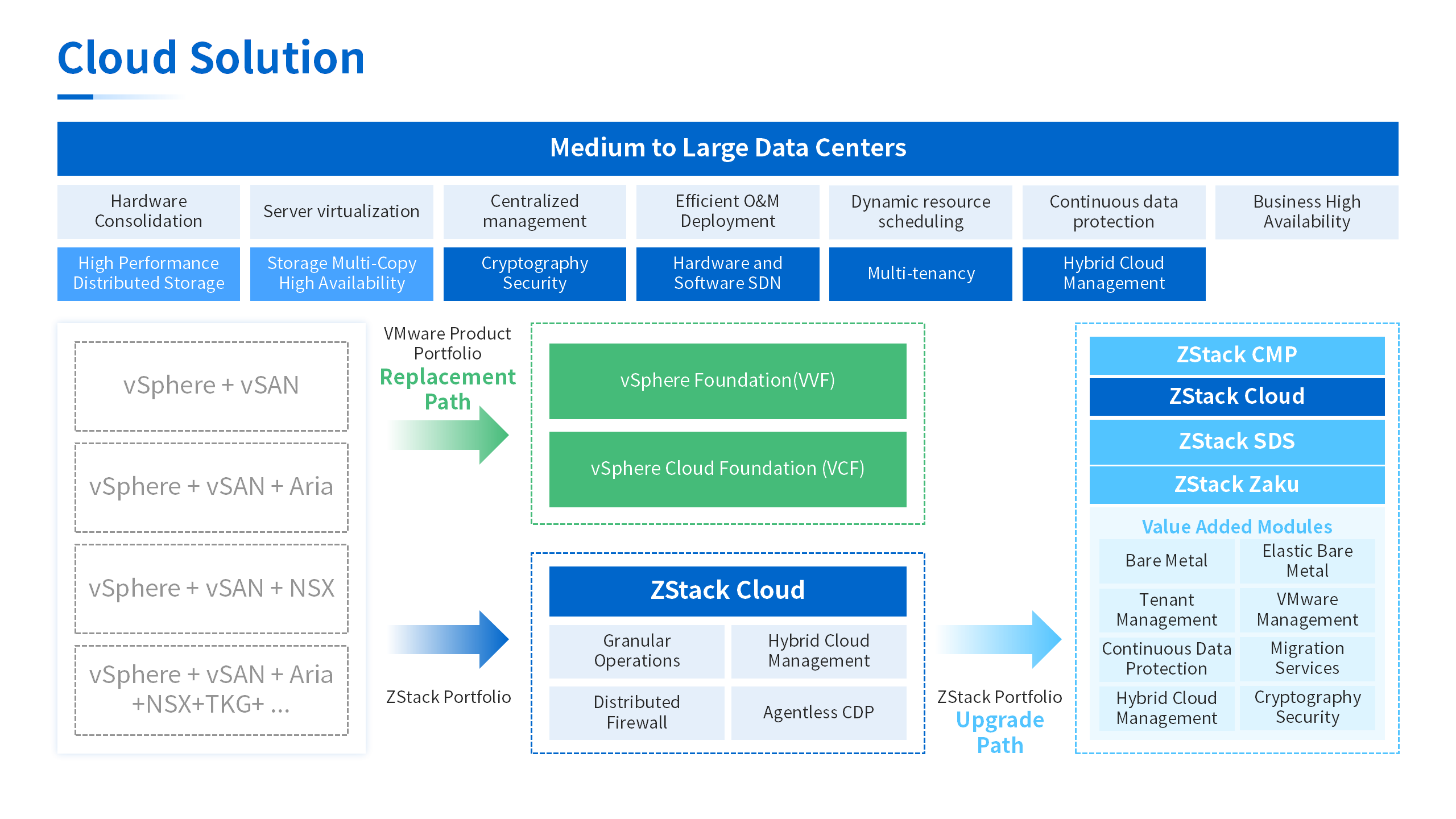
Task: Select High Performance Distributed Storage box
Action: pos(148,274)
